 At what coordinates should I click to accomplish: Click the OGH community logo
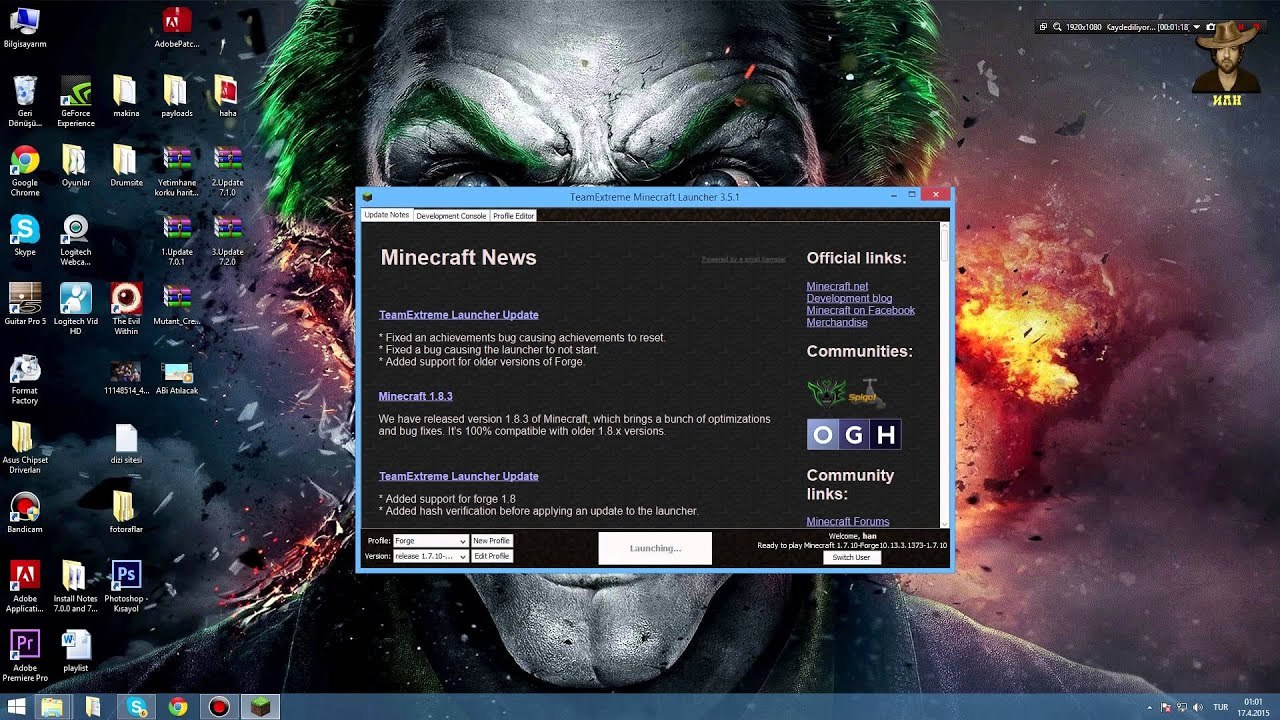click(854, 434)
